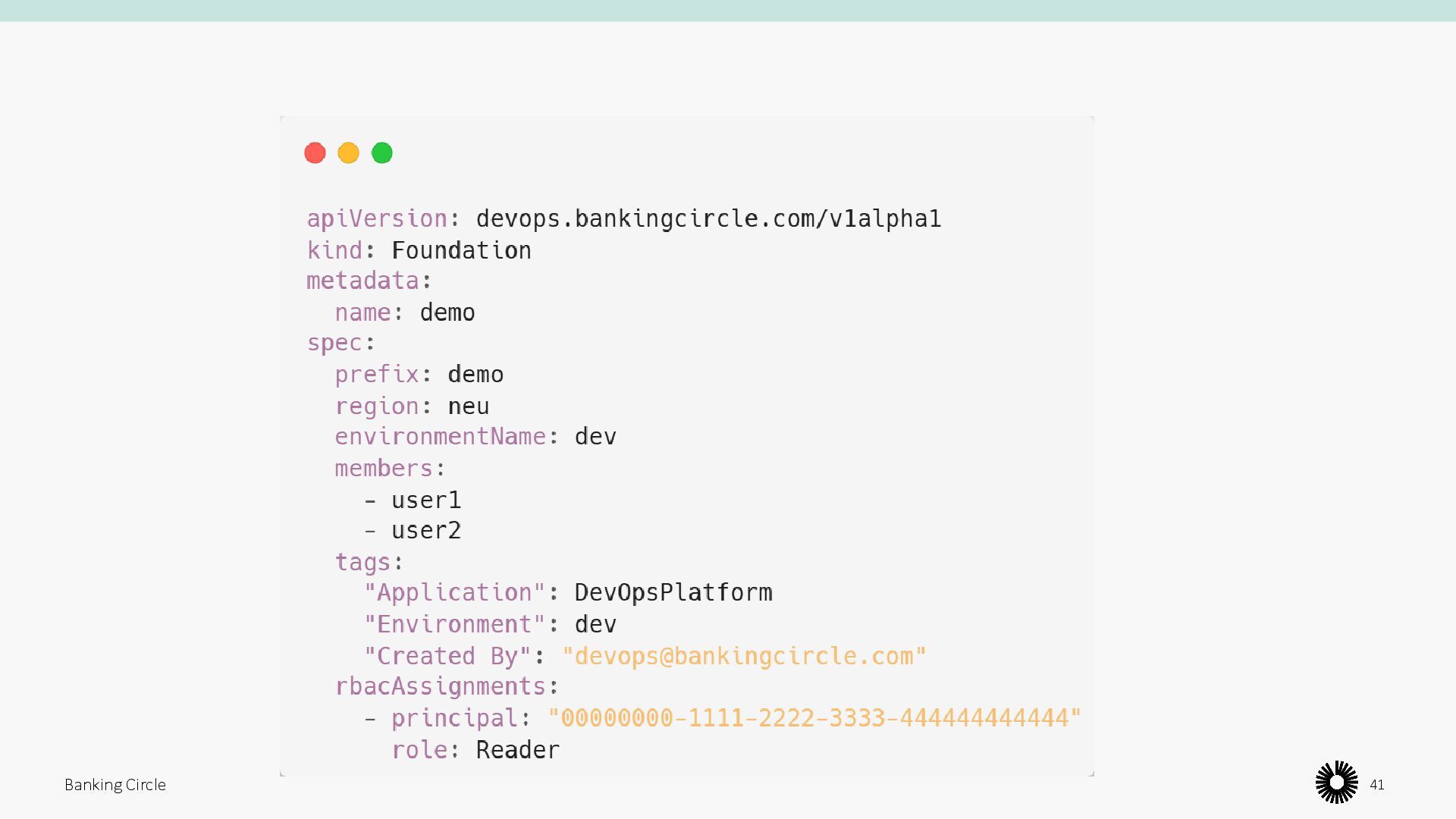Click the red close dot in code window
Screen dimensions: 1456x819
coord(315,153)
